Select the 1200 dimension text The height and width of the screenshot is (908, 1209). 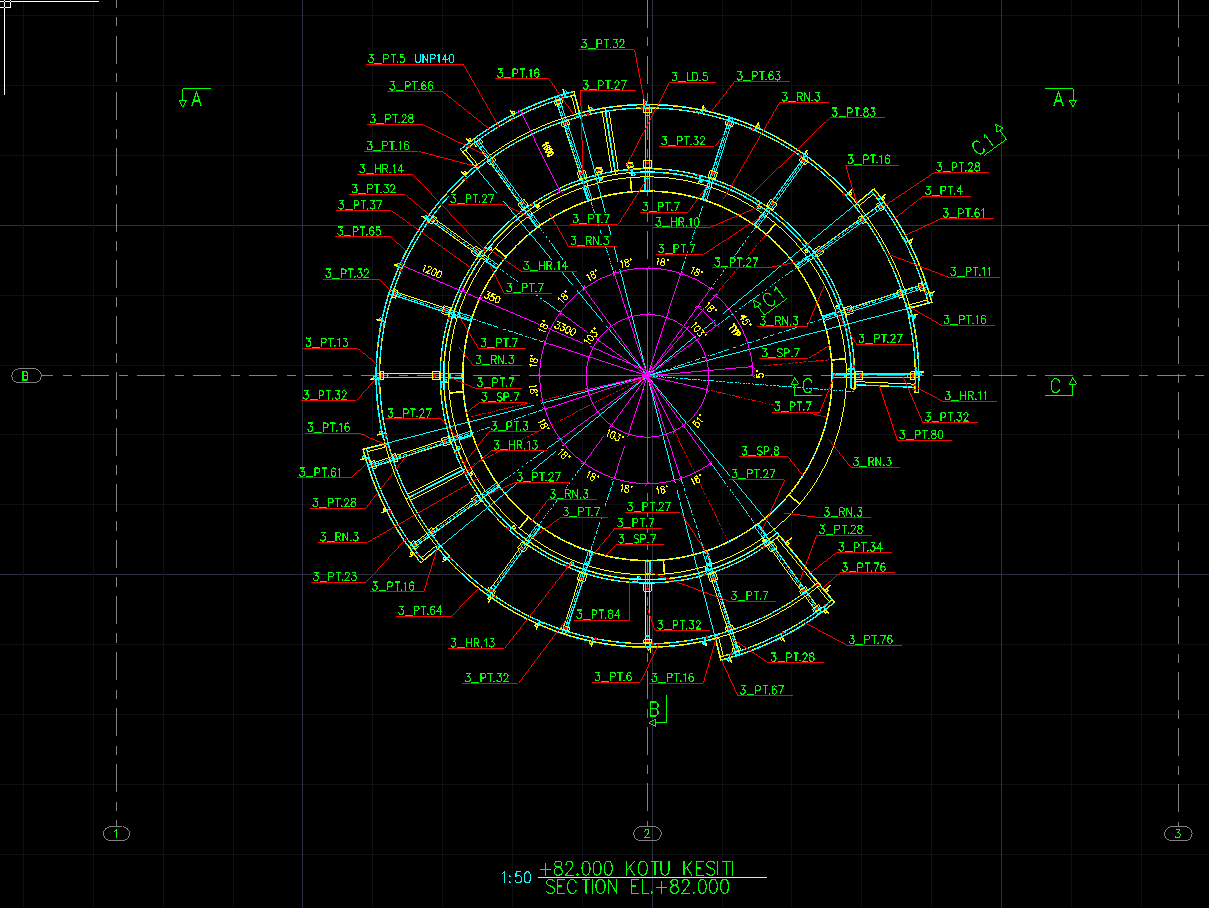[x=432, y=271]
